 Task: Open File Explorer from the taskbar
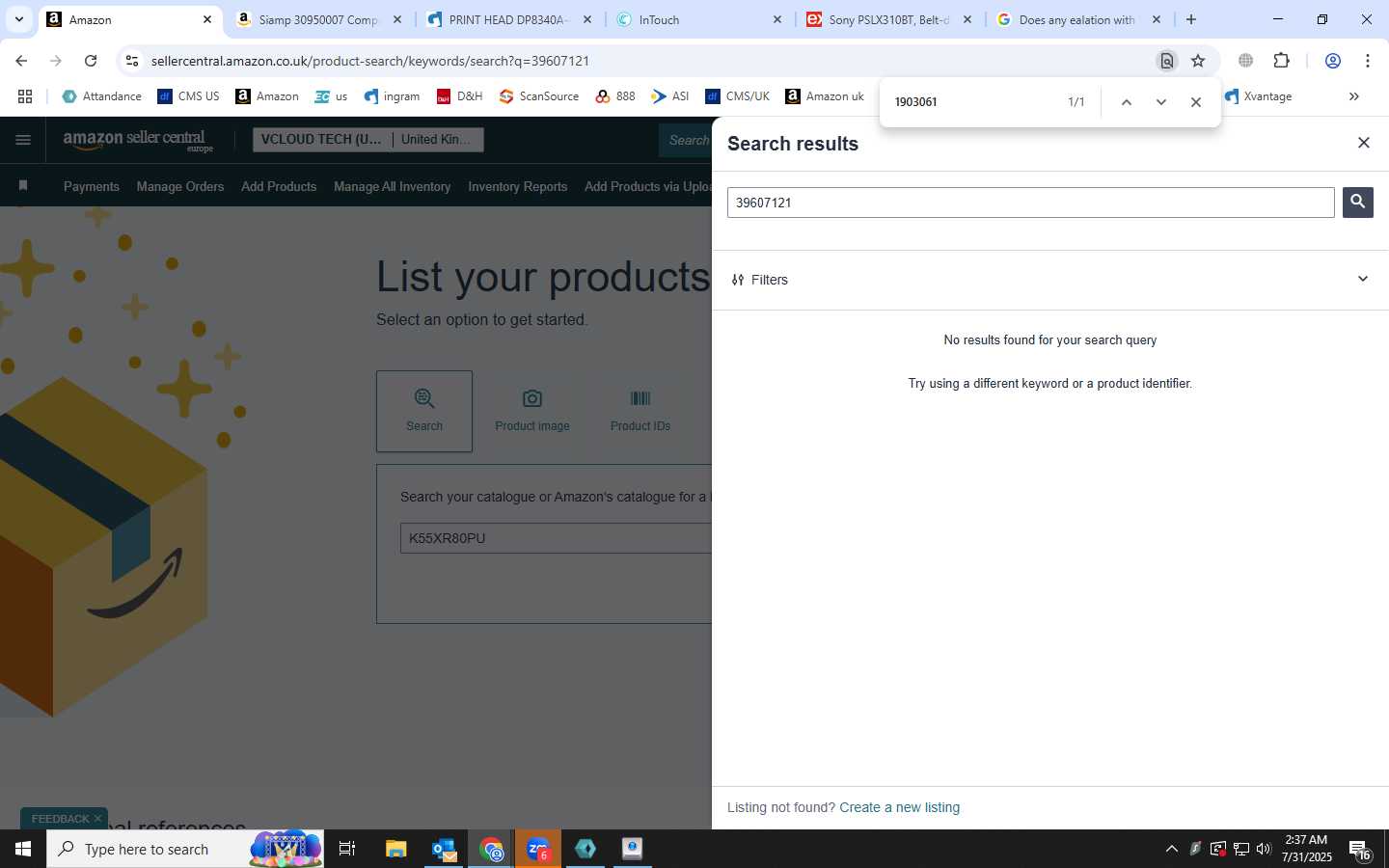396,849
